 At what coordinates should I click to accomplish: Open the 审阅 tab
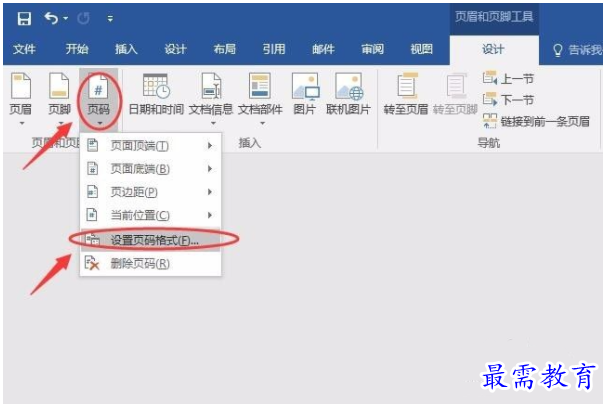click(x=372, y=49)
